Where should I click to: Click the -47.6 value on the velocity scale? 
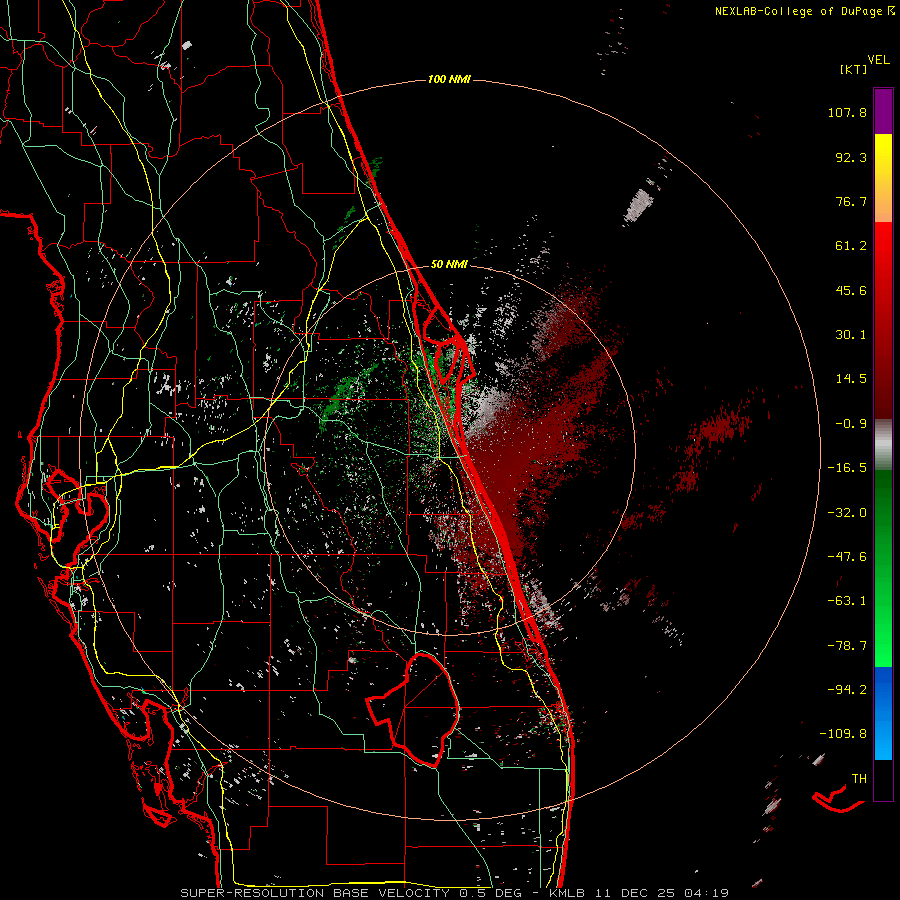(847, 557)
